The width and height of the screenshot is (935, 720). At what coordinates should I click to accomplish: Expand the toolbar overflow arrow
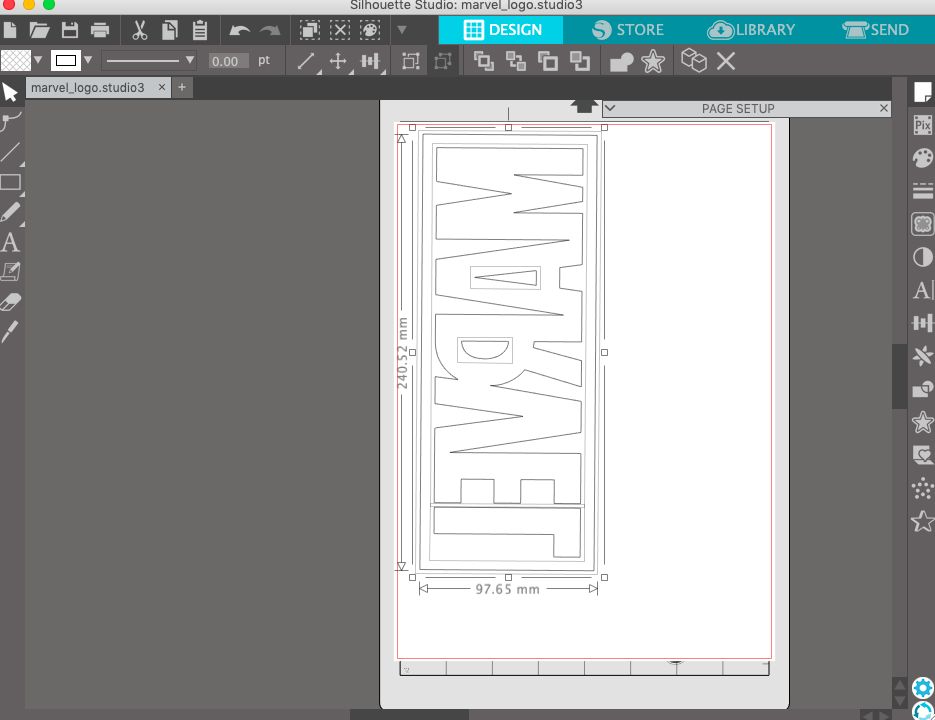(x=402, y=30)
